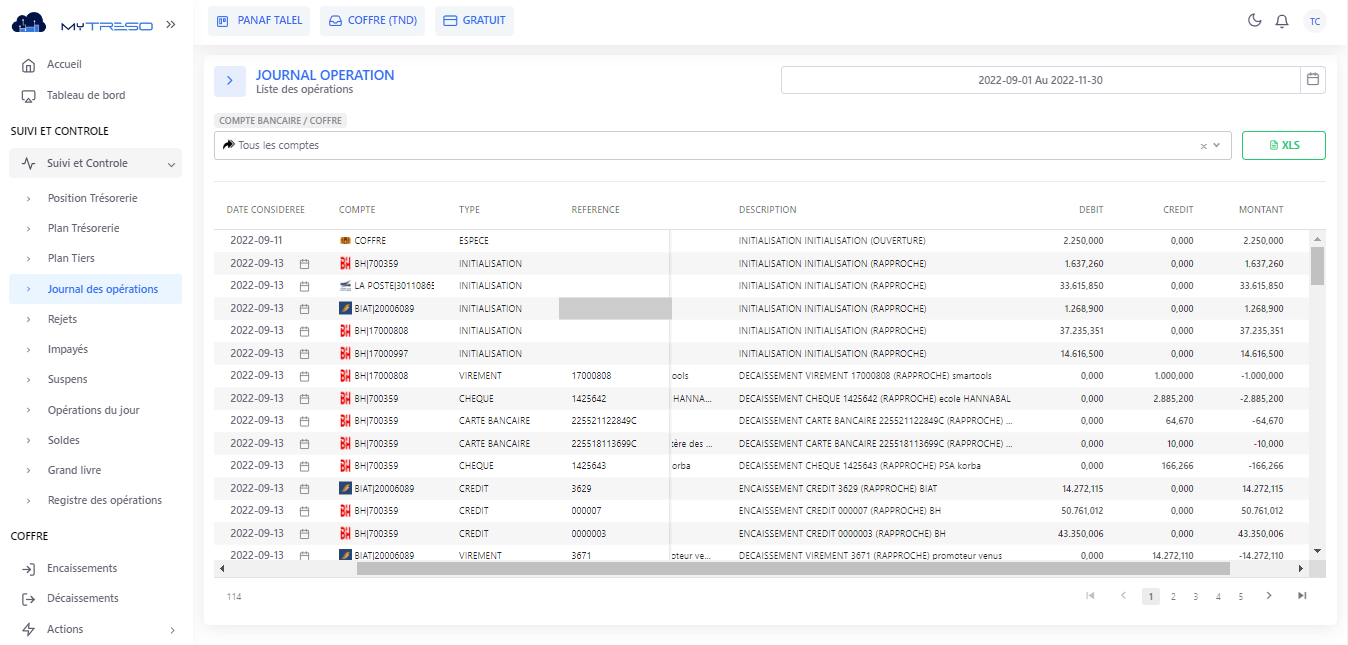Click the arrow button beside JOURNAL OPERATION

click(229, 81)
